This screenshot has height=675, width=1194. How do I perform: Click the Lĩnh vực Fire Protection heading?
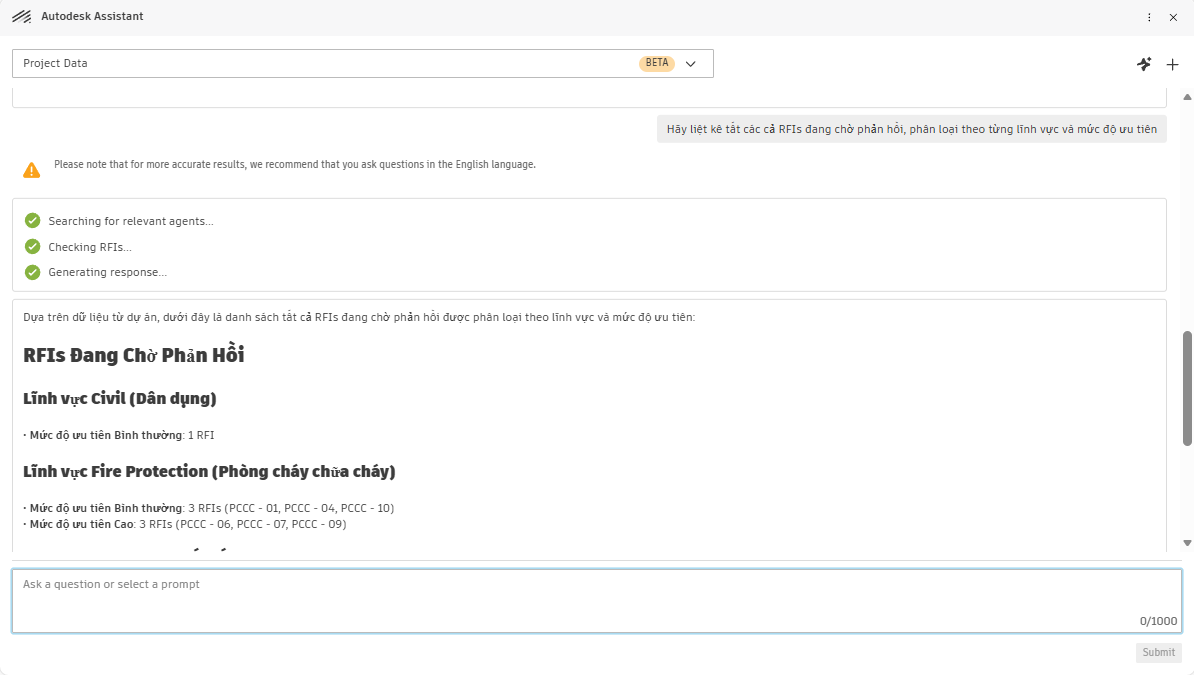pyautogui.click(x=209, y=472)
